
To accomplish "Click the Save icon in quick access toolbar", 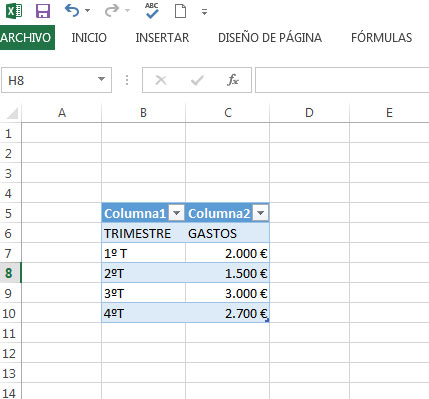I will 43,11.
